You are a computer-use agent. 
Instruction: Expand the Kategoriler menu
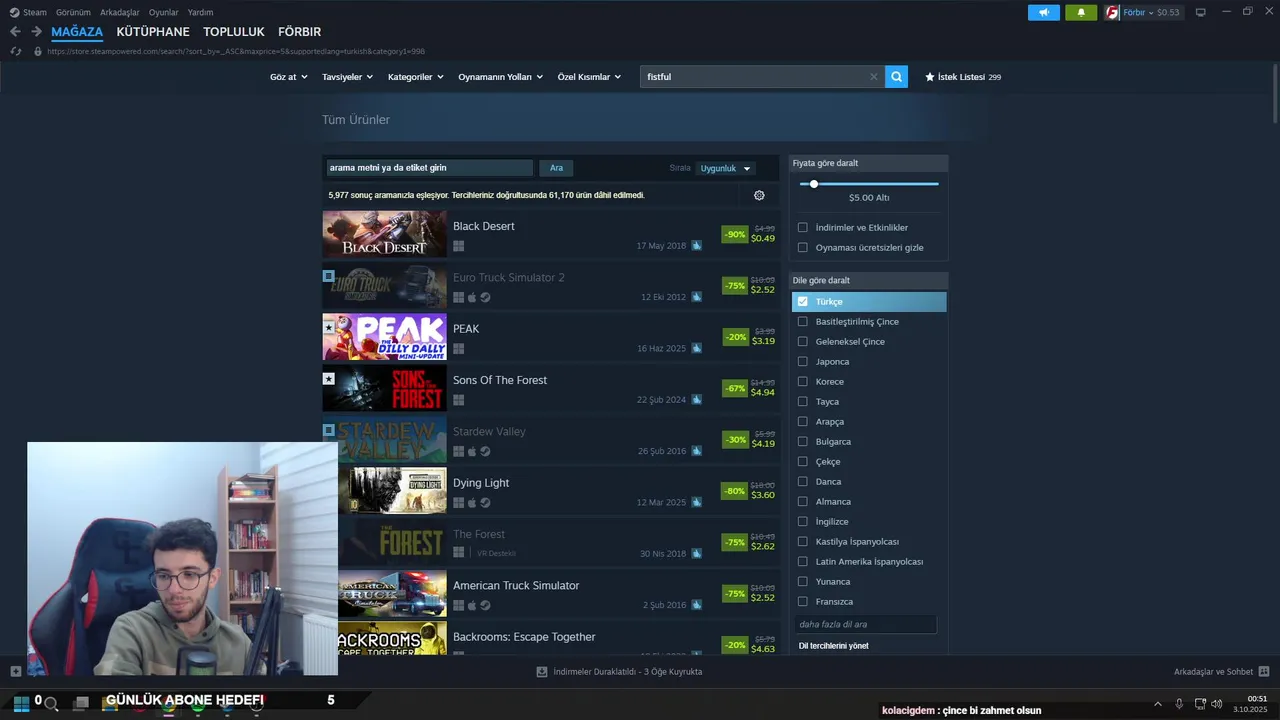415,77
